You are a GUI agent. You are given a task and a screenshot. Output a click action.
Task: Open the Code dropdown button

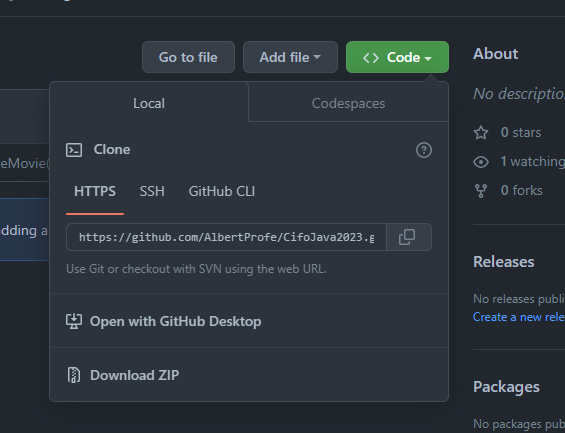click(x=397, y=57)
